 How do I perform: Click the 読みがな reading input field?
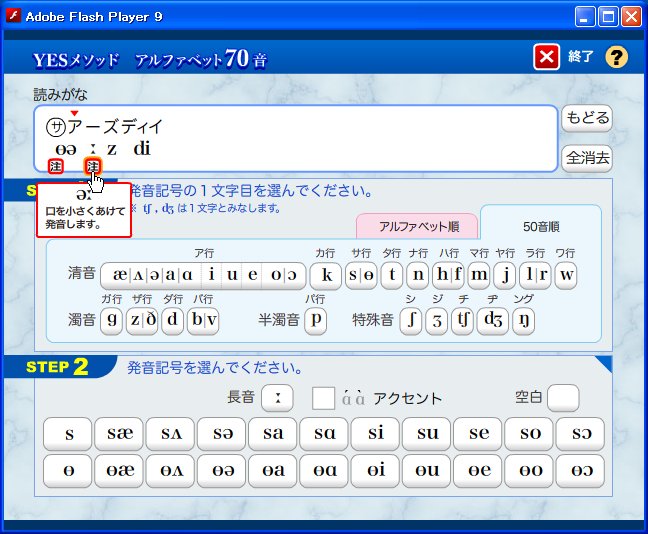(296, 138)
